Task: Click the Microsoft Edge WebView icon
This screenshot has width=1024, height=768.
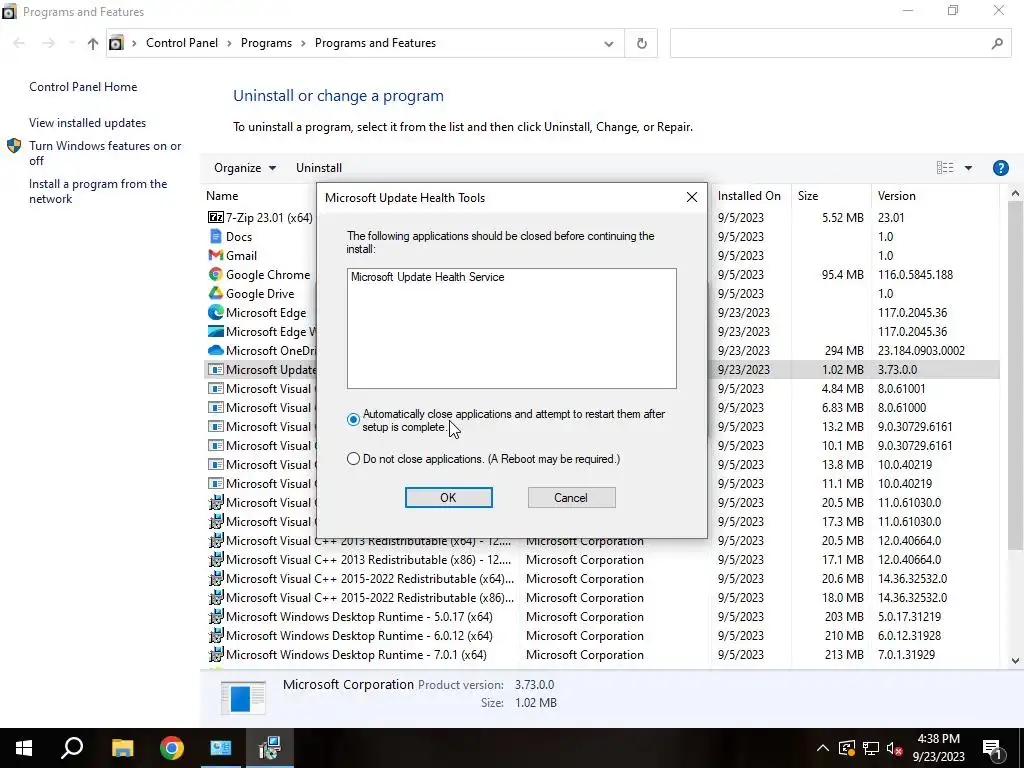Action: (216, 331)
